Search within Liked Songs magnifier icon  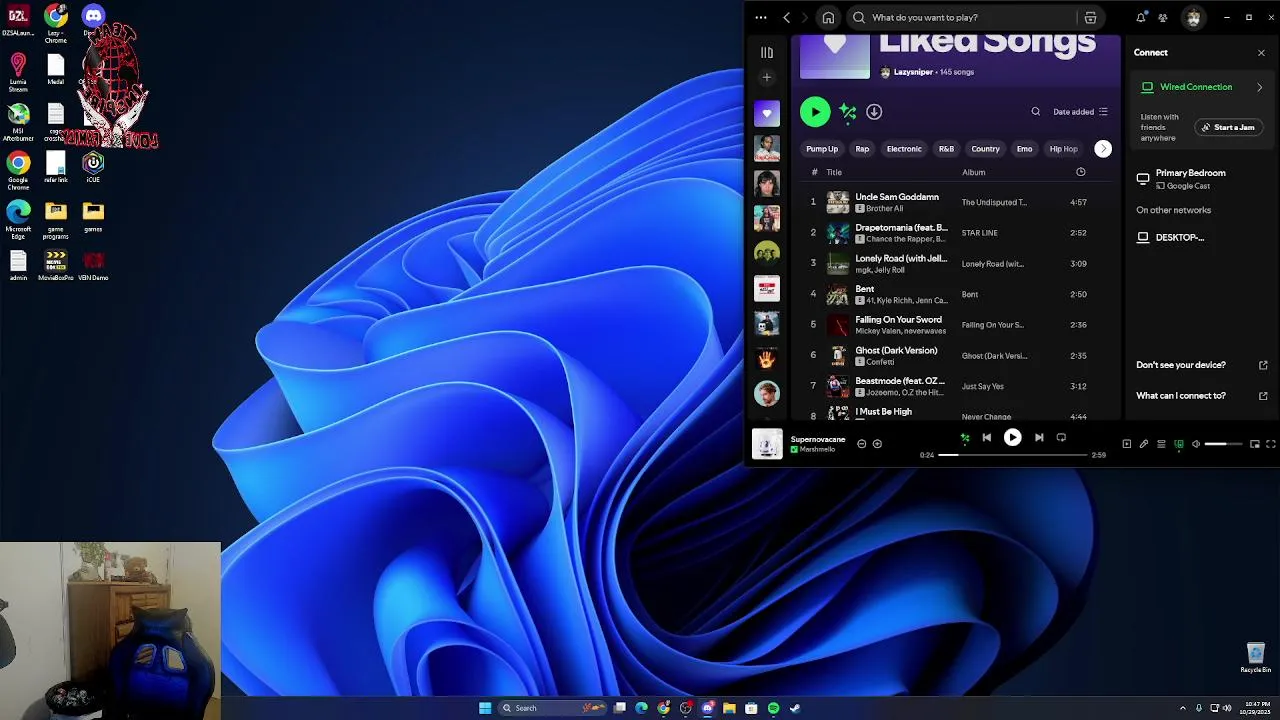point(1035,112)
